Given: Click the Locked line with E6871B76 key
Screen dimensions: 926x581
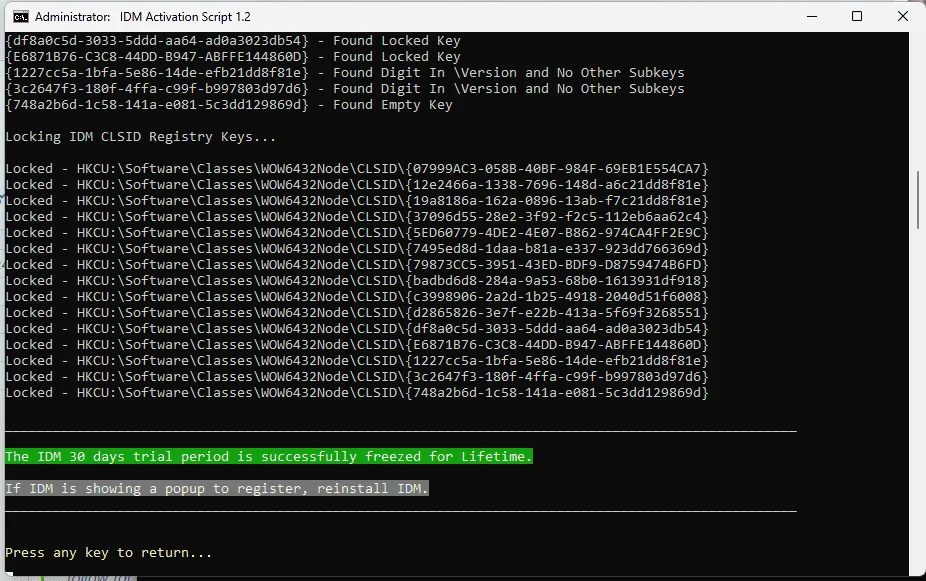Looking at the screenshot, I should tap(357, 344).
